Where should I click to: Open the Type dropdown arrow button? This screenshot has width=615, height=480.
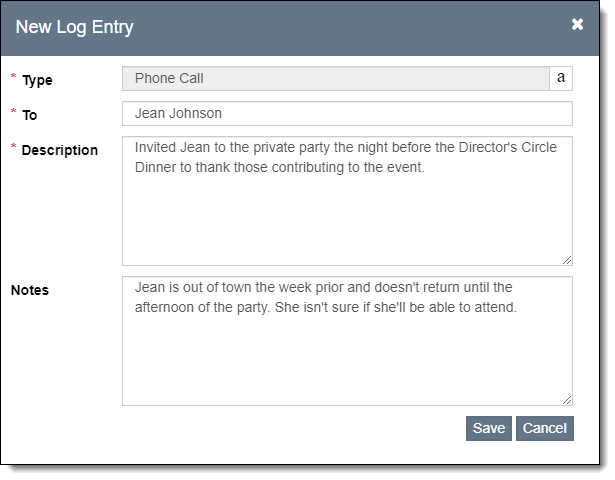click(561, 78)
